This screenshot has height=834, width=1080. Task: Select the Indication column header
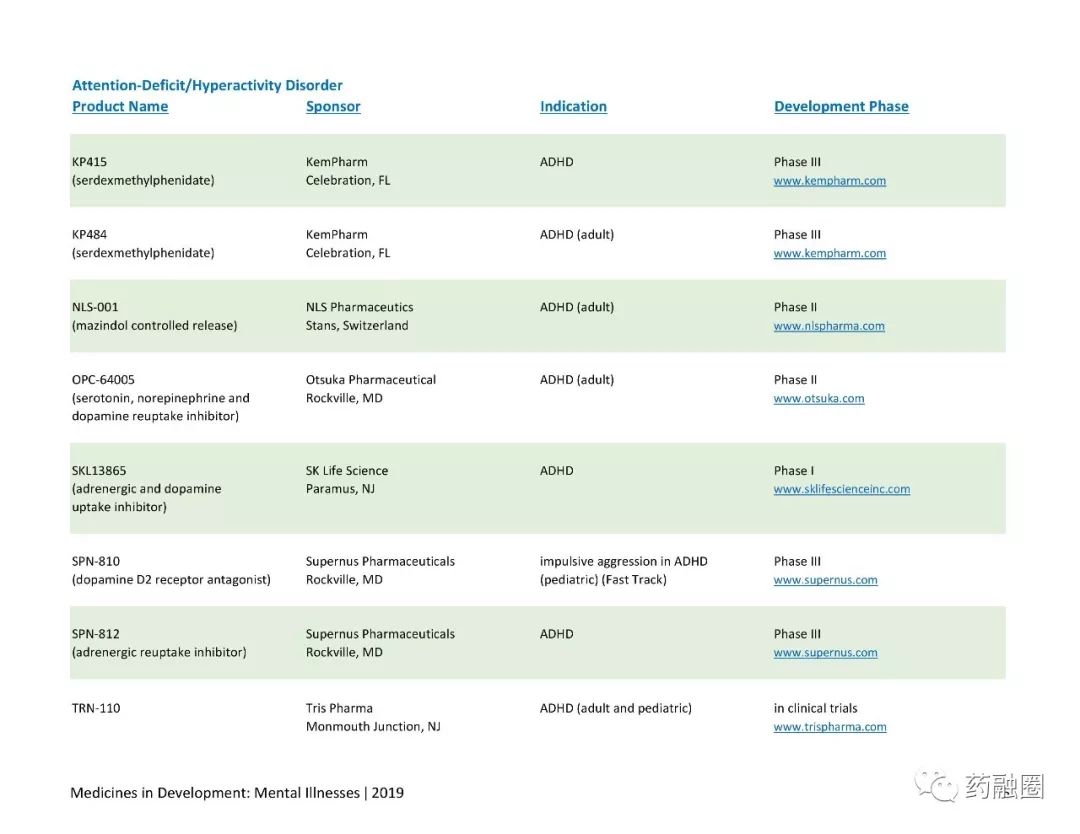(573, 106)
